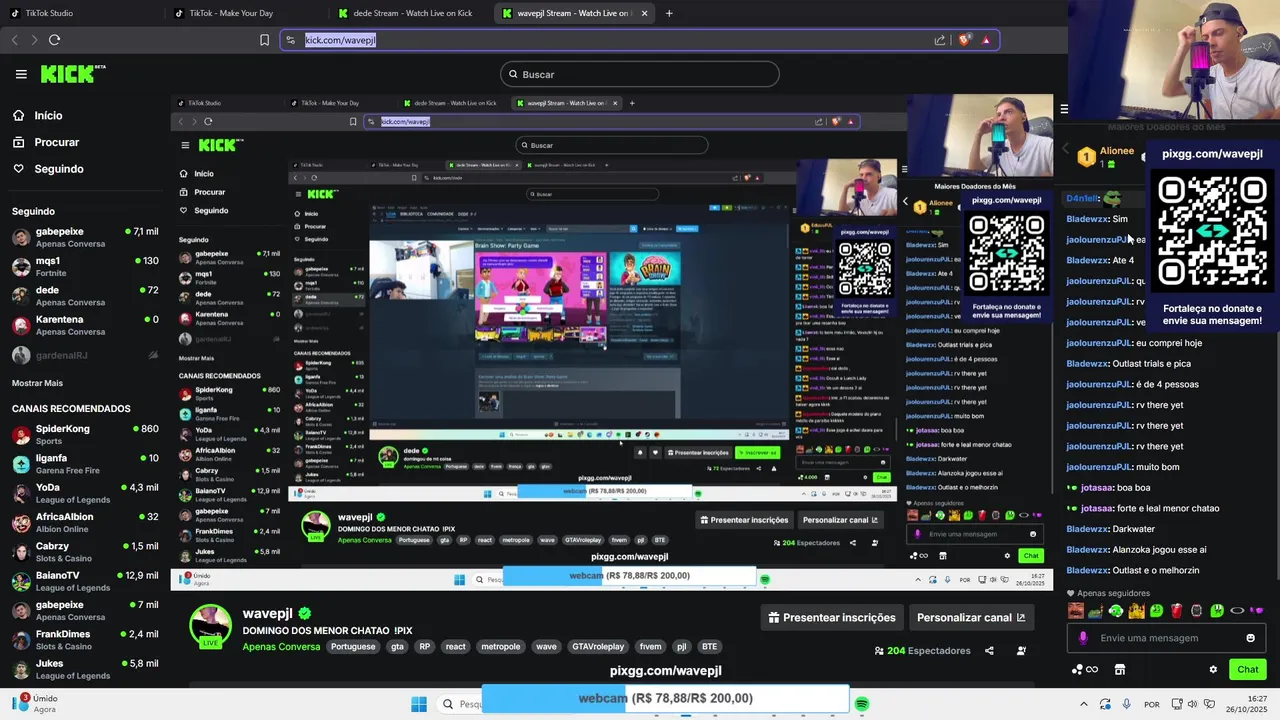Click the KICK logo
Viewport: 1280px width, 720px height.
pyautogui.click(x=72, y=74)
